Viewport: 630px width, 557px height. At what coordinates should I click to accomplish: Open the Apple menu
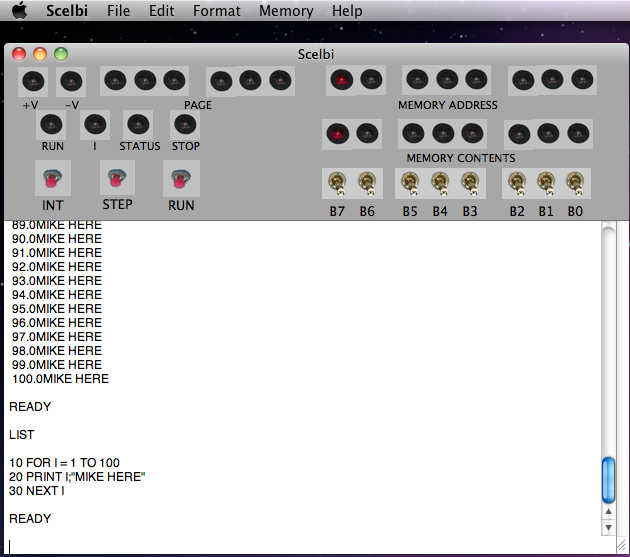point(19,10)
